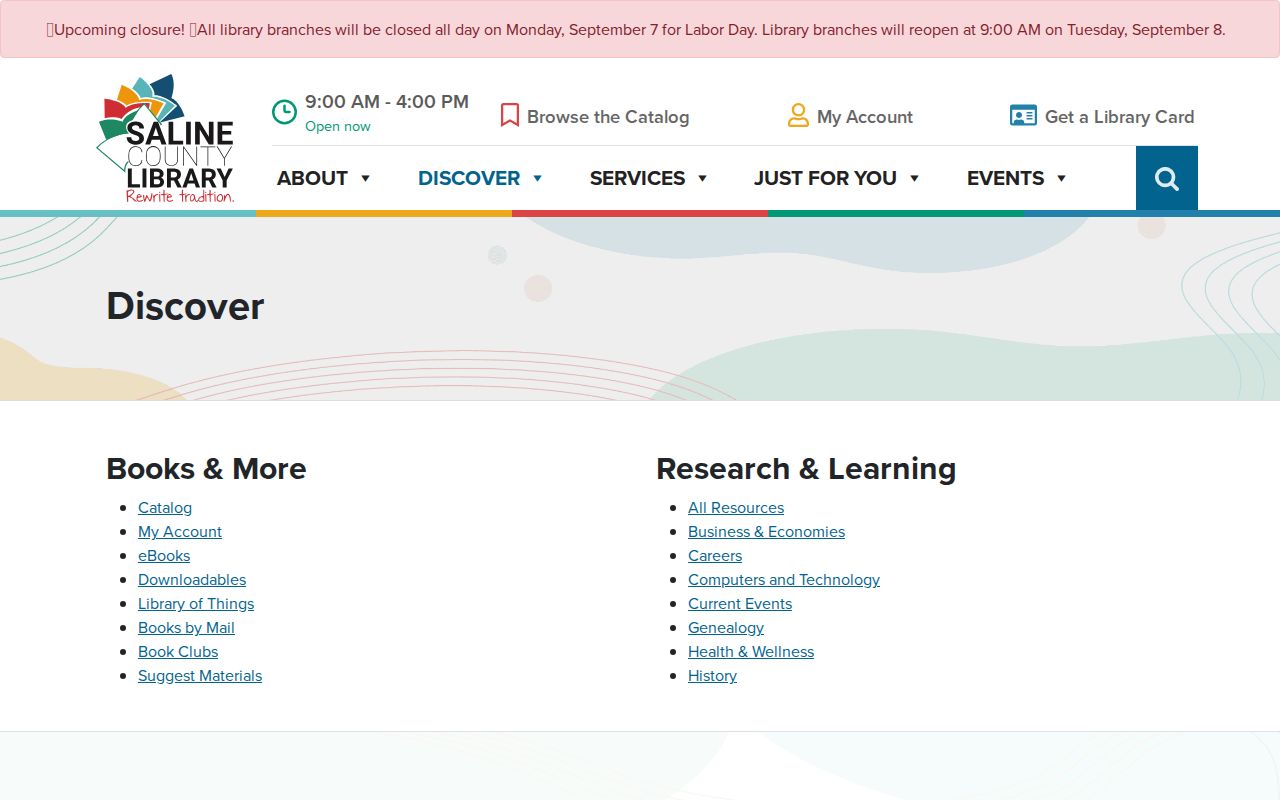Open the History link
1280x800 pixels.
712,676
